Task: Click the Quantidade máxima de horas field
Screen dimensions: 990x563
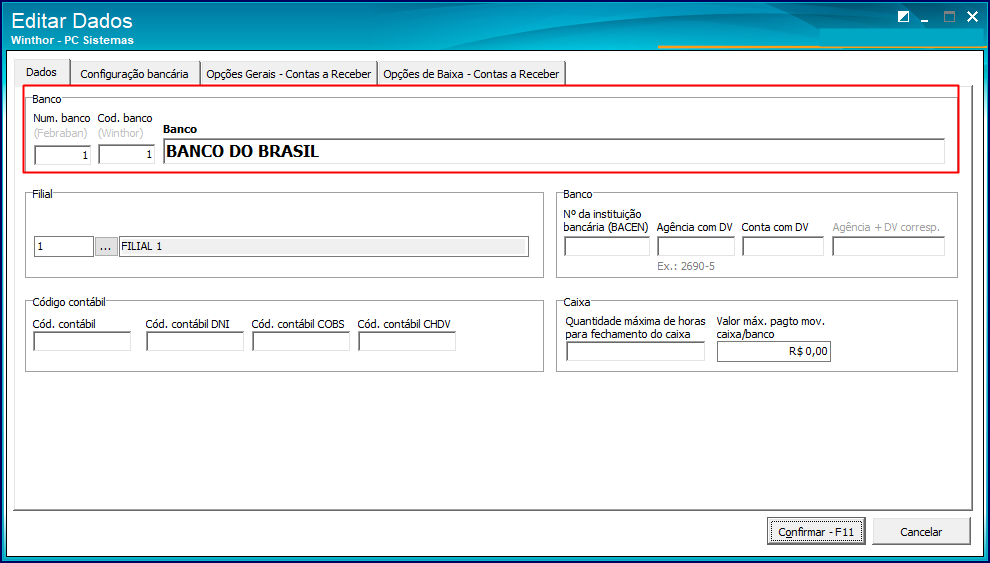Action: click(x=635, y=352)
